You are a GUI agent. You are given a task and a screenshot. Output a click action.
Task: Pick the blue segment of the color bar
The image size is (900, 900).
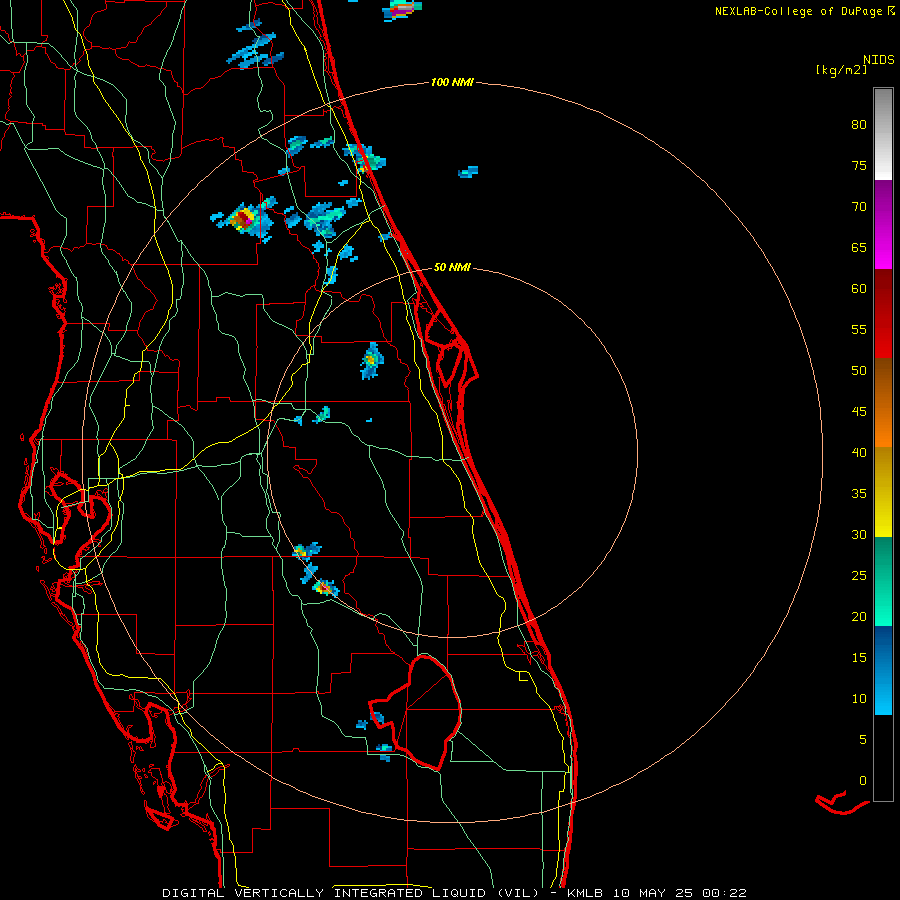click(x=883, y=670)
